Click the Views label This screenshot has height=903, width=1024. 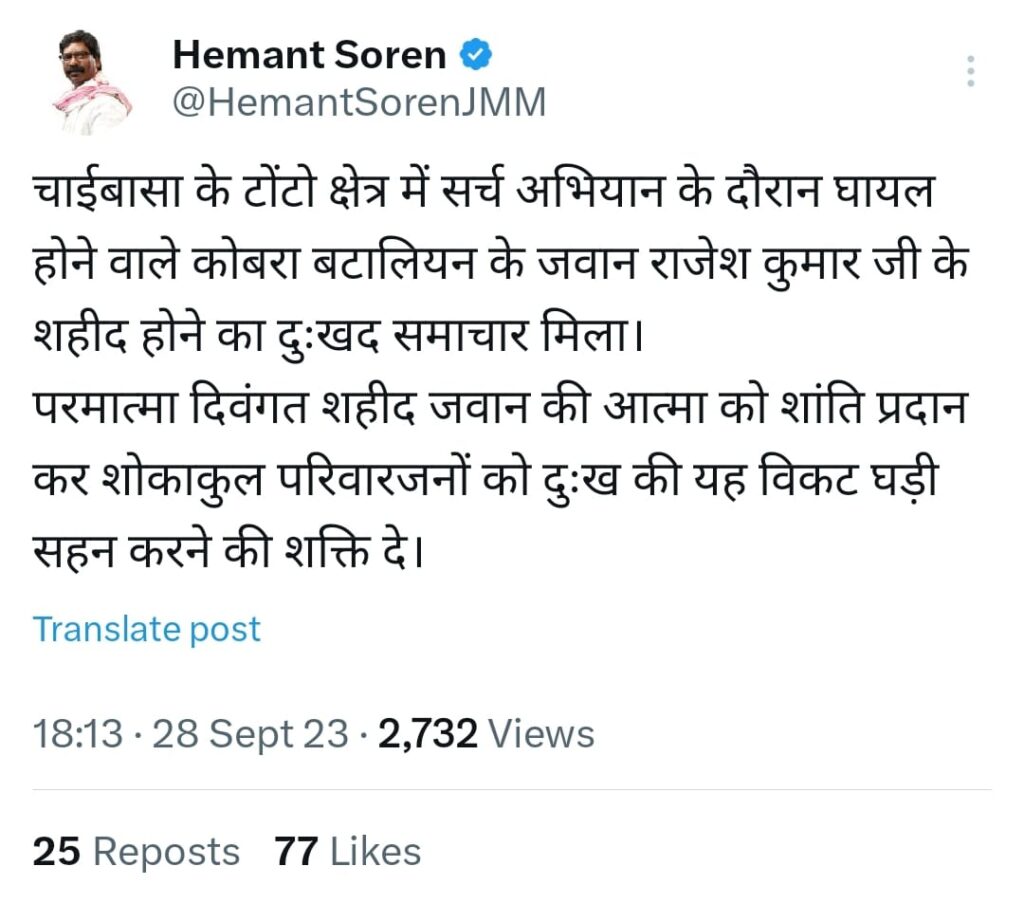click(544, 735)
